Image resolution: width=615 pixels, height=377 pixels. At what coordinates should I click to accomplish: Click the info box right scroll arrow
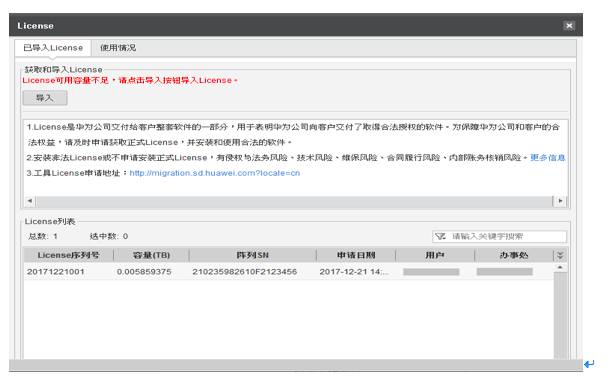(560, 201)
